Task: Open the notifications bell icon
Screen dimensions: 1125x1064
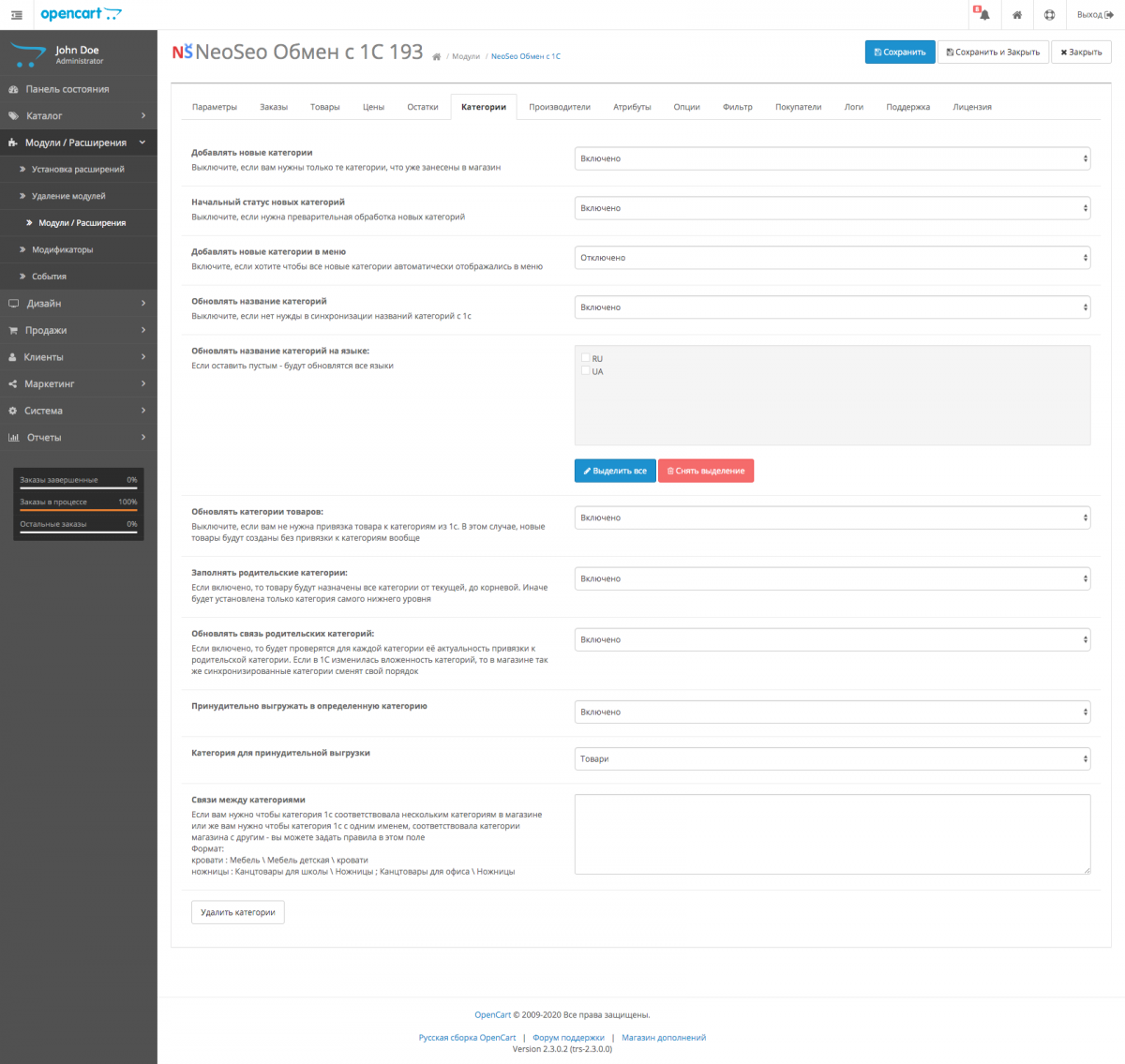Action: coord(984,15)
